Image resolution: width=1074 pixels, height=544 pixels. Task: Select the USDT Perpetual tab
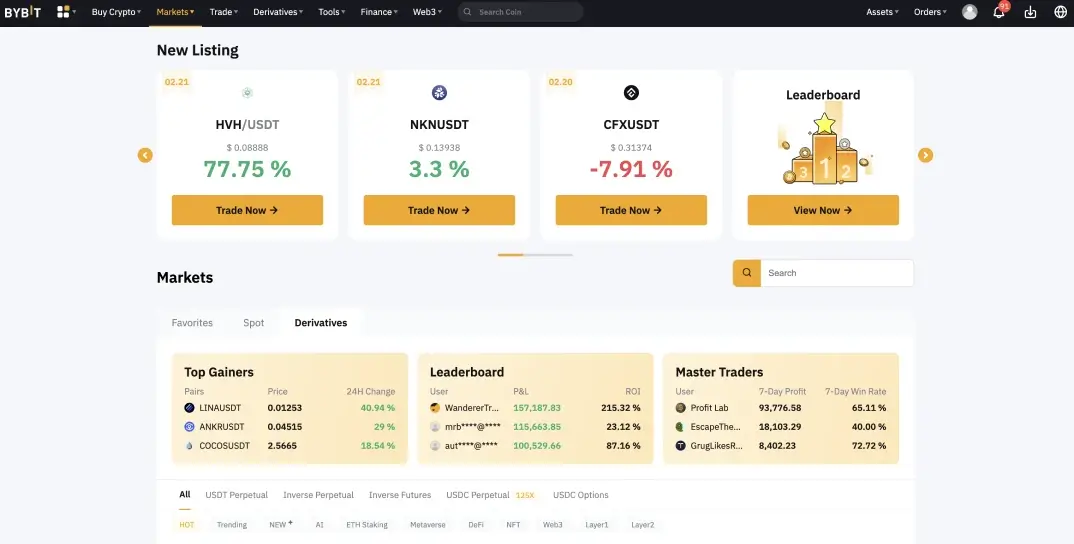[x=236, y=495]
